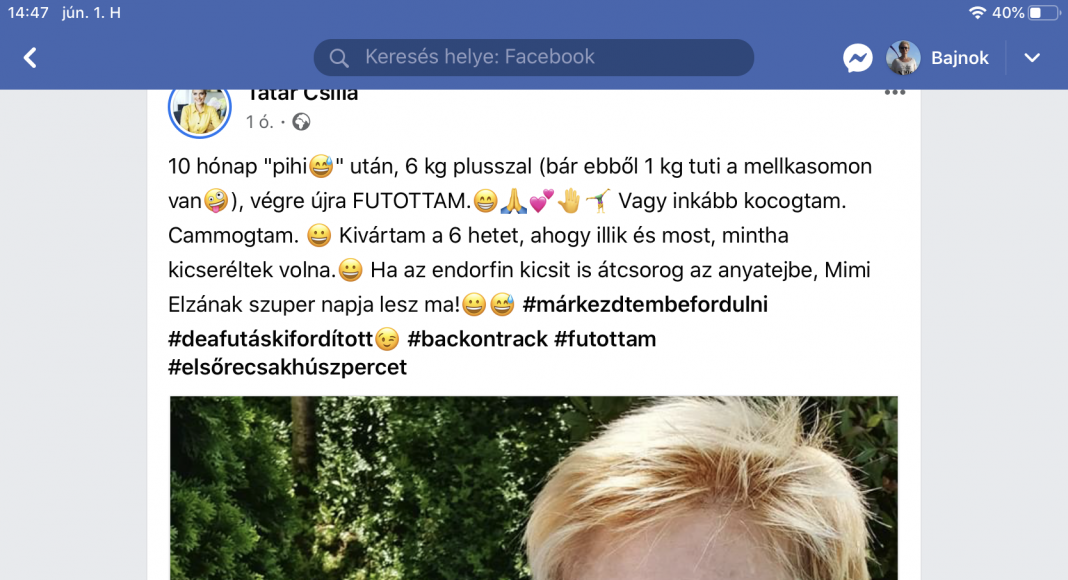Viewport: 1068px width, 580px height.
Task: Open hashtag #márkezdtembefordulni
Action: (645, 304)
